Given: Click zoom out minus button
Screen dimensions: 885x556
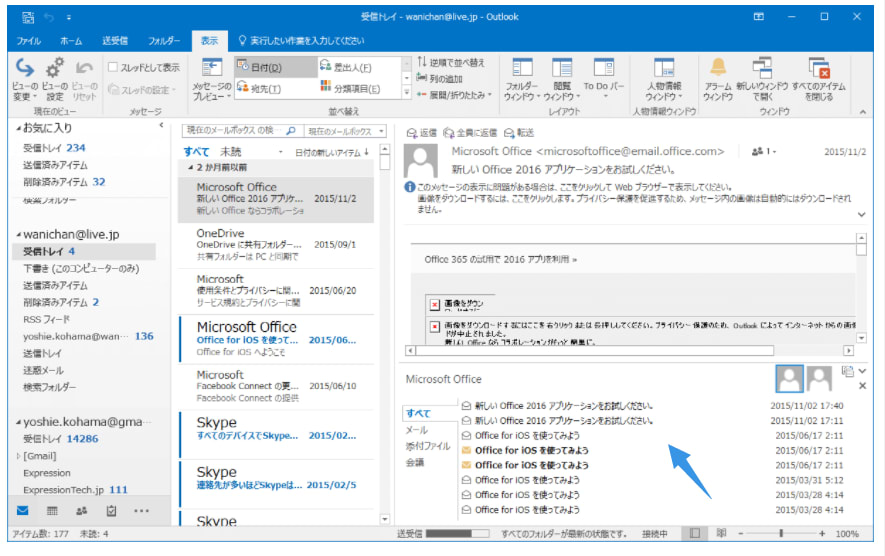Looking at the screenshot, I should (x=741, y=533).
